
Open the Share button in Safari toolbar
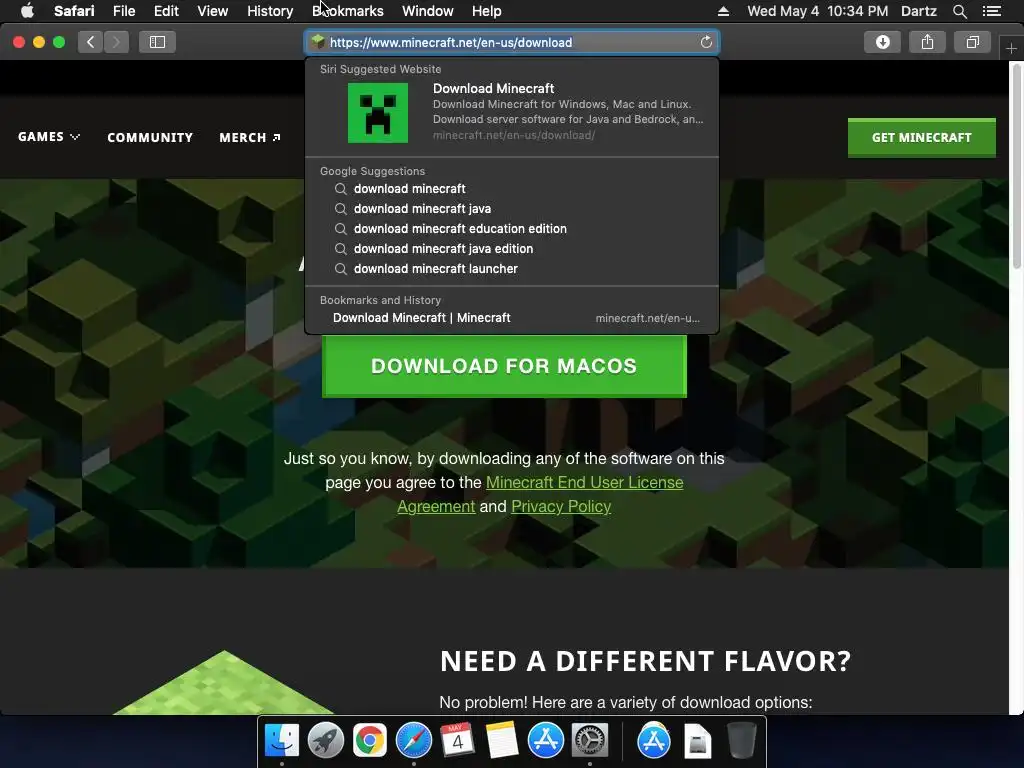click(927, 42)
